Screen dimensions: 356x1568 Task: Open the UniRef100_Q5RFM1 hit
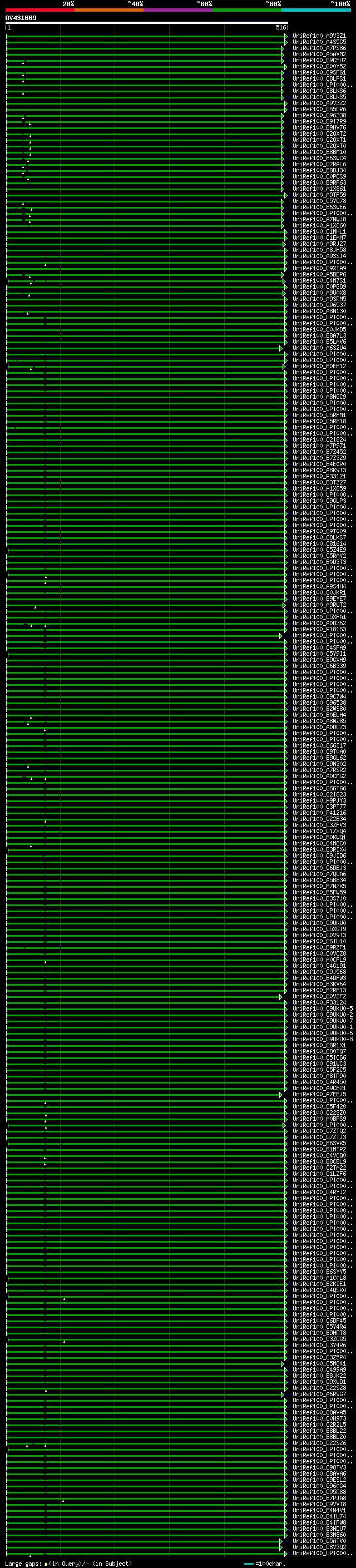[319, 415]
